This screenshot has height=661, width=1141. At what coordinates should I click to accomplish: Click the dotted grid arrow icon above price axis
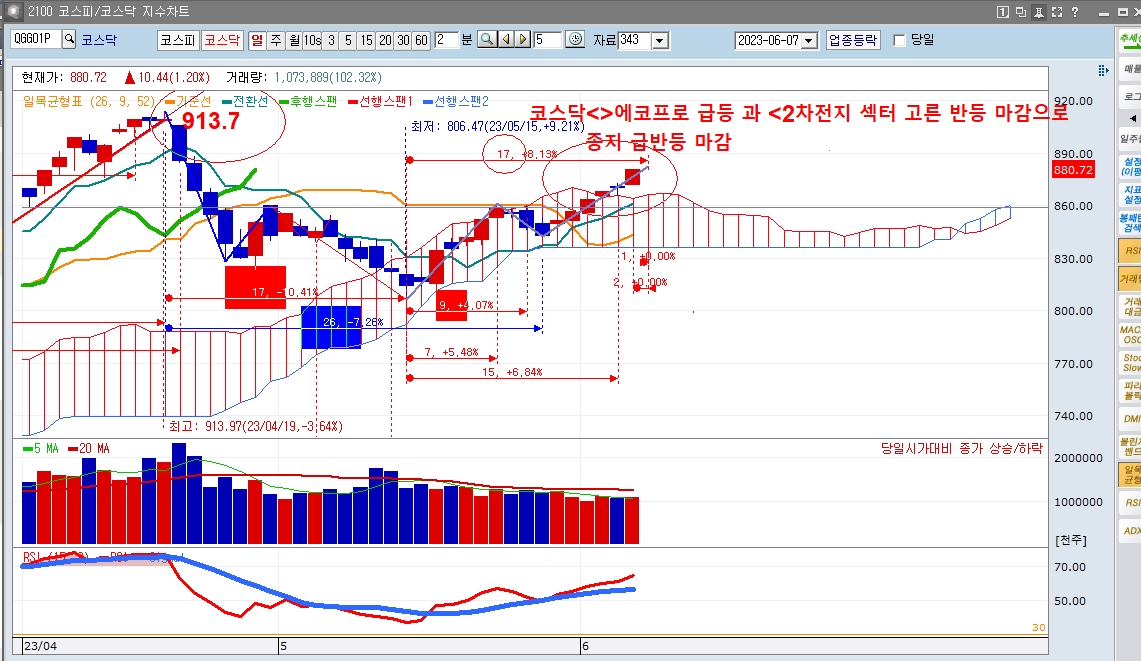coord(1103,70)
